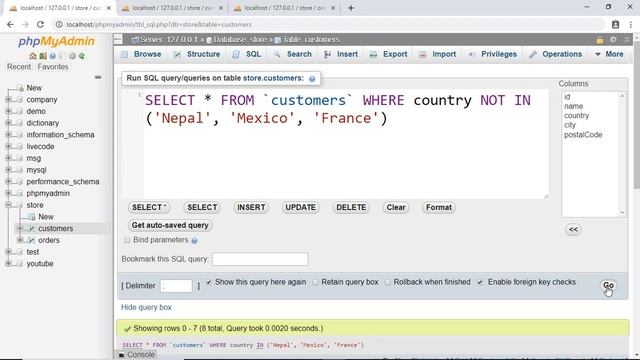Screen dimensions: 640x360
Task: Click Bind parameters help icon
Action: pos(195,241)
